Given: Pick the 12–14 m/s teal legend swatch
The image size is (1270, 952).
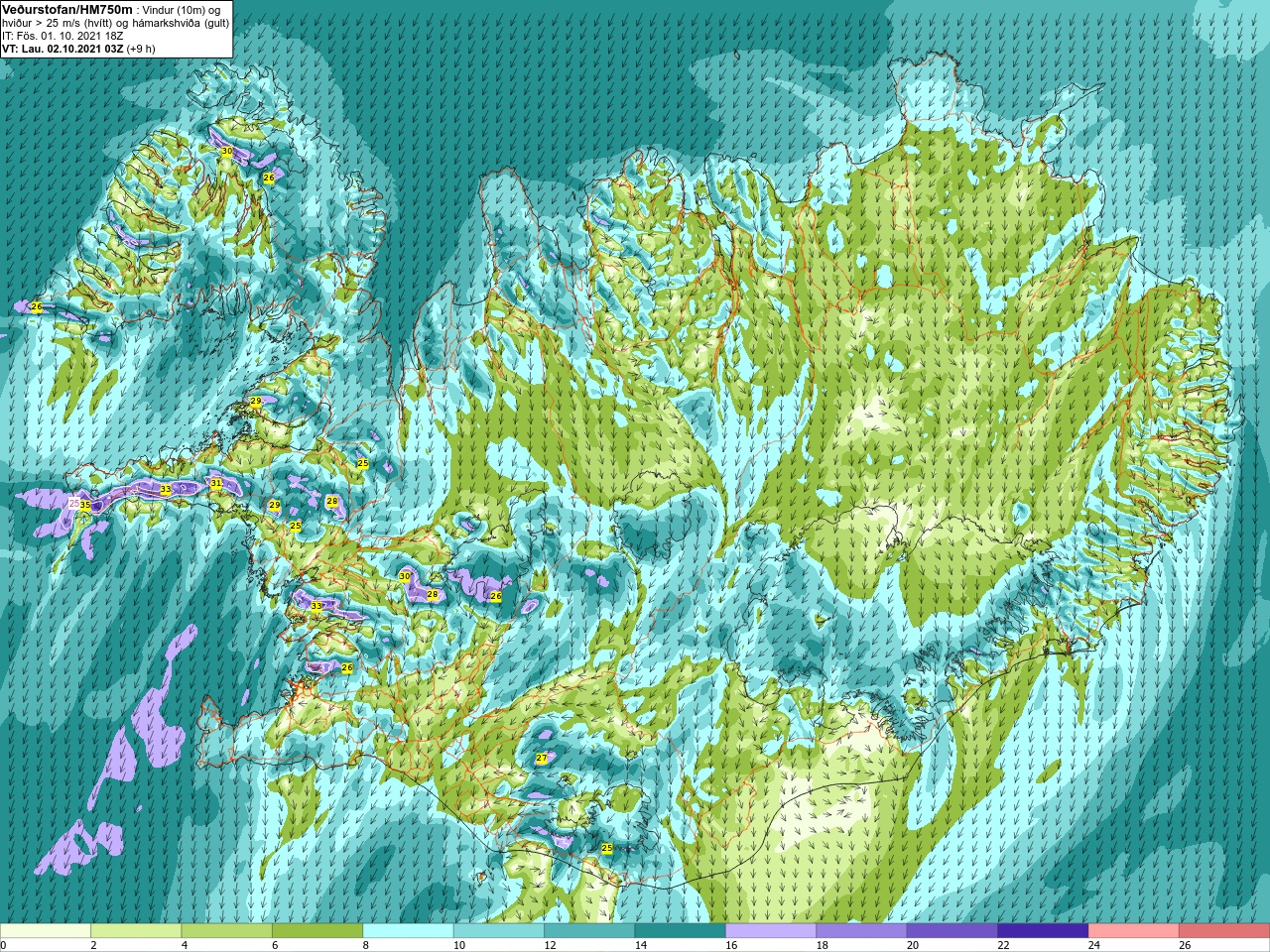Looking at the screenshot, I should (590, 931).
